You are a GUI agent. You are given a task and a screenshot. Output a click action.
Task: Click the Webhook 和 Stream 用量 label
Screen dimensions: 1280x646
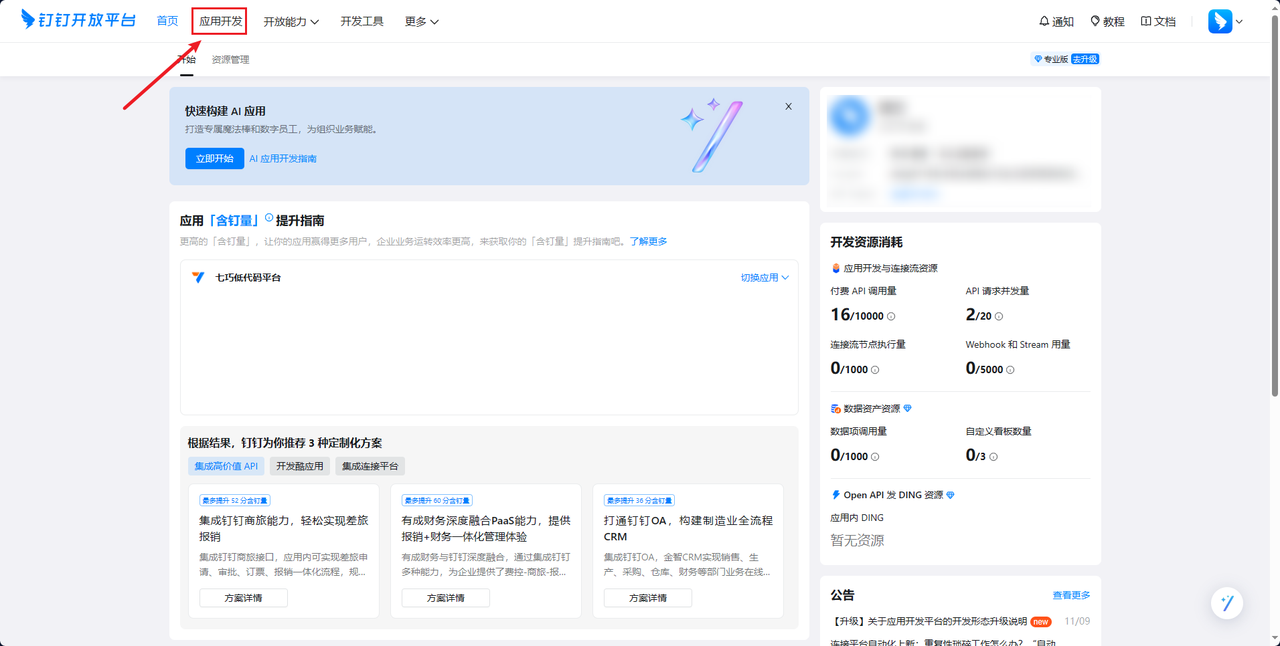[x=1018, y=344]
